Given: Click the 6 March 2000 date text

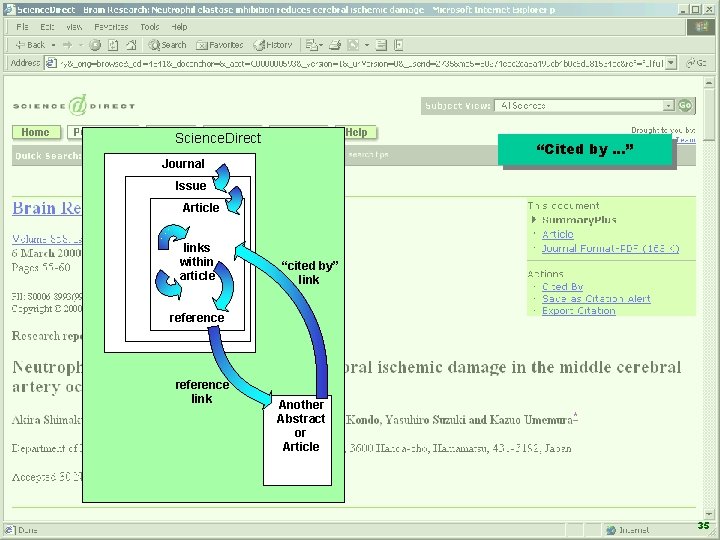Looking at the screenshot, I should tap(47, 253).
